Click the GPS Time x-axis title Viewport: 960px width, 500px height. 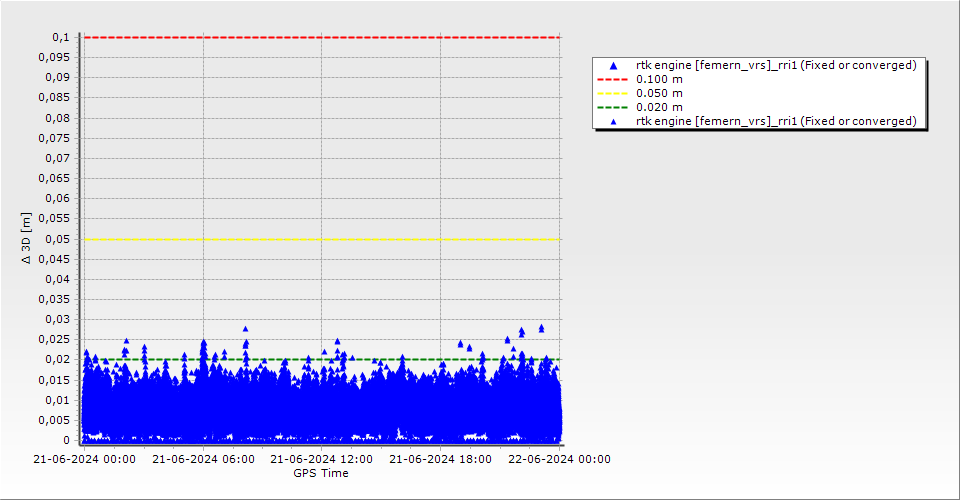pos(320,473)
